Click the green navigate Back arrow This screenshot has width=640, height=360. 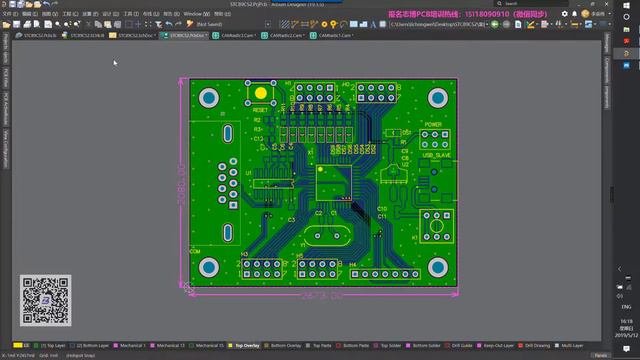495,24
